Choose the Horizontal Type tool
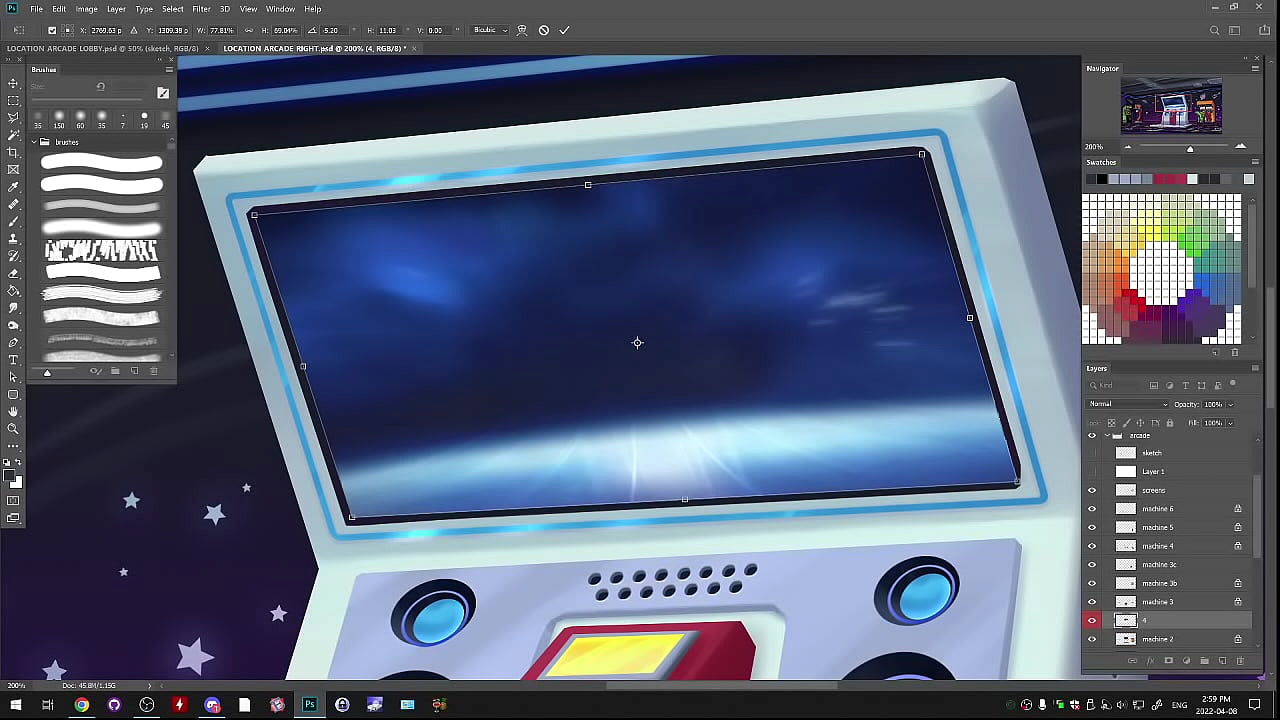Viewport: 1280px width, 720px height. pyautogui.click(x=13, y=360)
